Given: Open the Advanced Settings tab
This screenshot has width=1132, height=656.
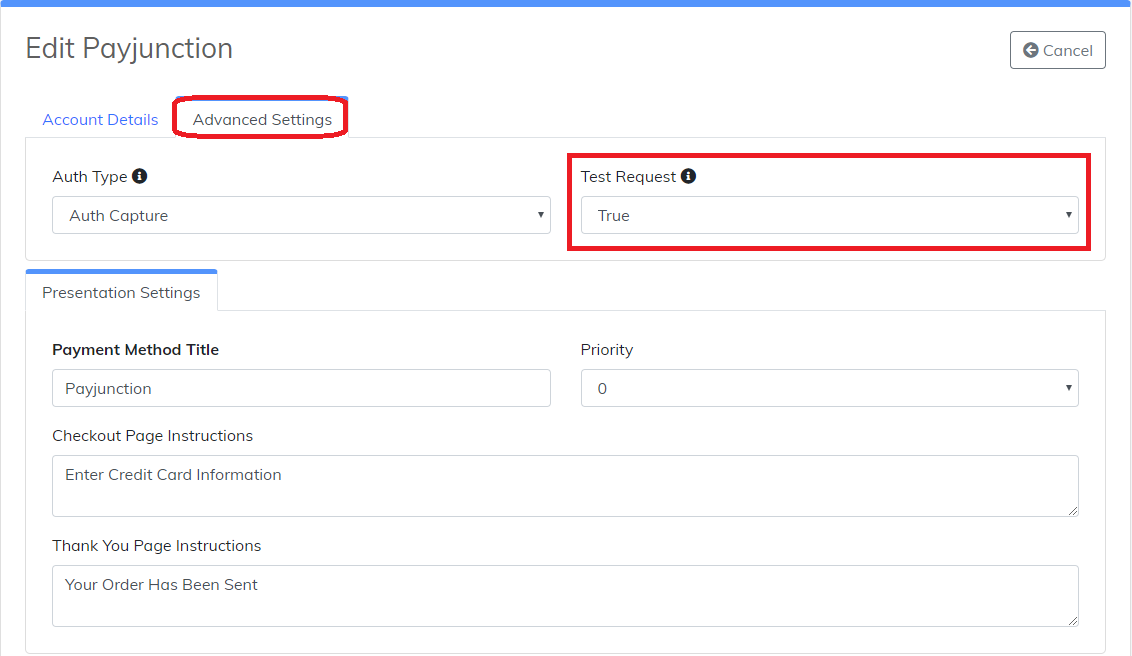Looking at the screenshot, I should pos(262,120).
